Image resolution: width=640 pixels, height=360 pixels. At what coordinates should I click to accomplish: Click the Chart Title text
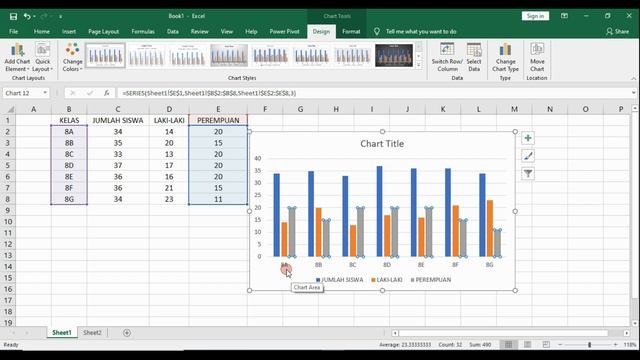pyautogui.click(x=382, y=144)
